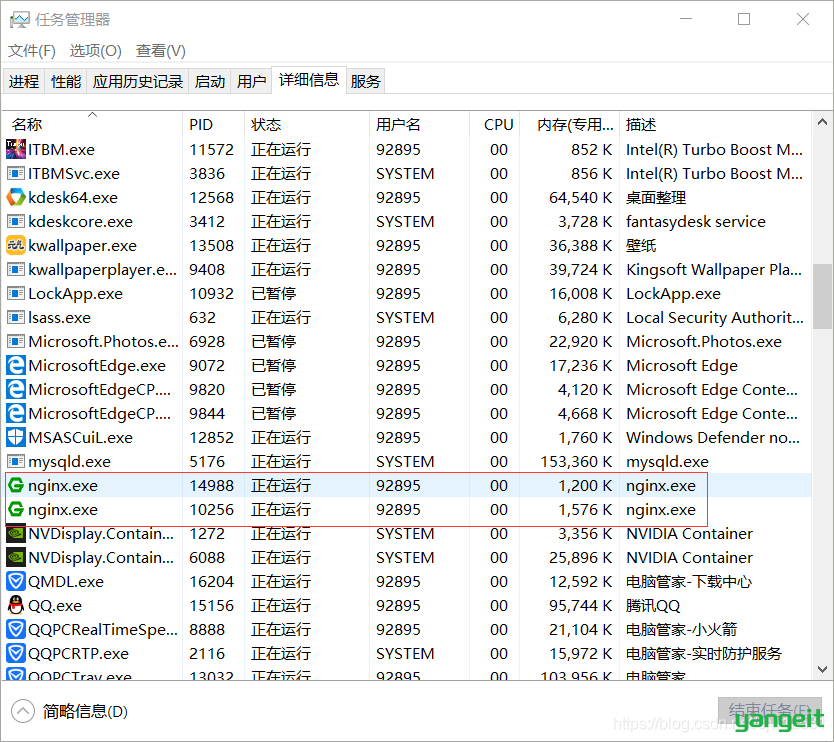The image size is (834, 742).
Task: Select the mysqld.exe process row name
Action: [70, 462]
